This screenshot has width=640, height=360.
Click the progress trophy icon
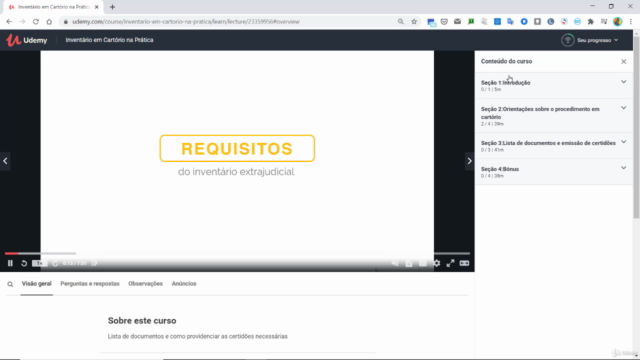click(567, 40)
